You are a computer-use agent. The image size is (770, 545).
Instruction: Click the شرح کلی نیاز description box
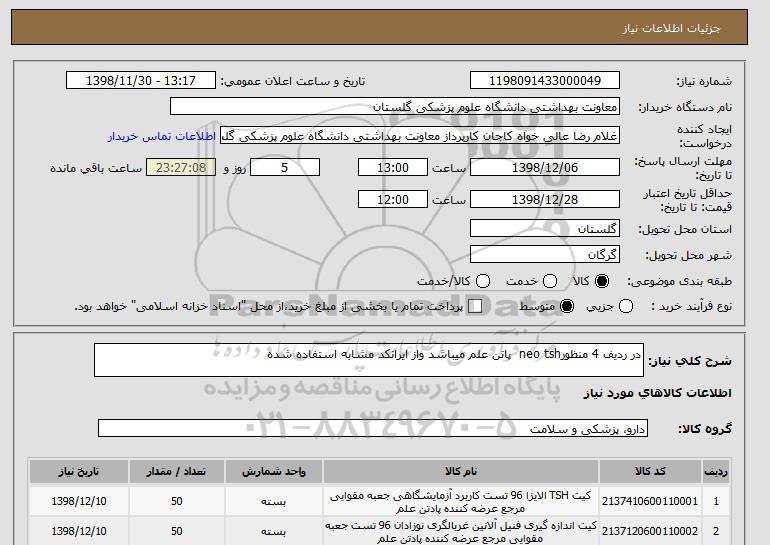click(x=369, y=360)
